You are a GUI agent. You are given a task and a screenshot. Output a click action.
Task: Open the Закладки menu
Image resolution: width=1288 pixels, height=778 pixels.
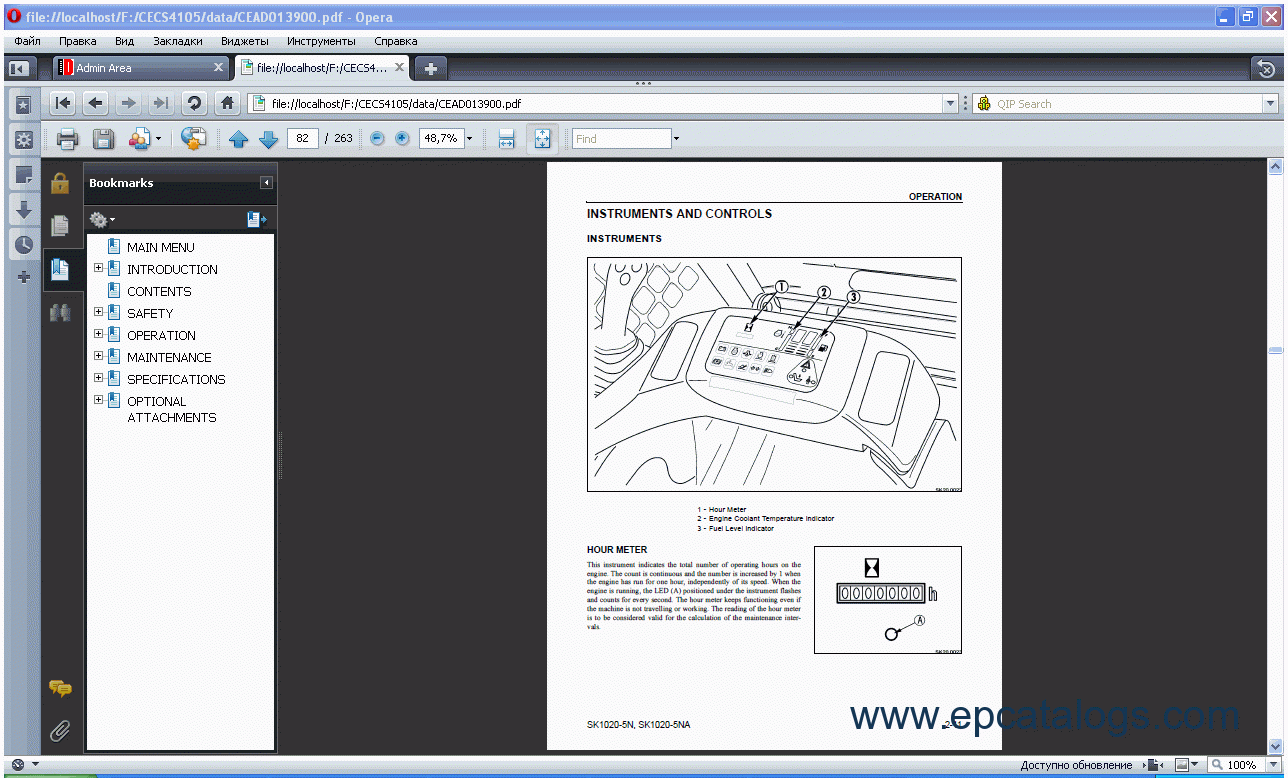pyautogui.click(x=177, y=41)
